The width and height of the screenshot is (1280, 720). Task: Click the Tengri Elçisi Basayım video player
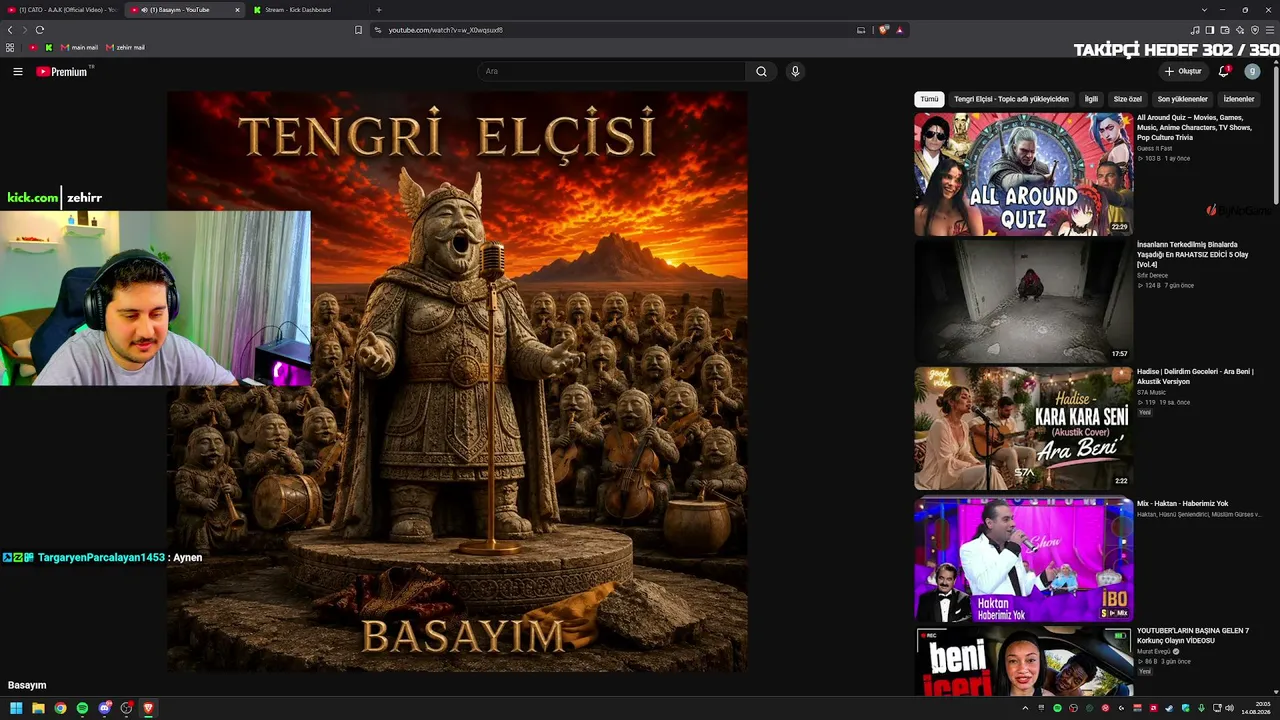click(457, 382)
